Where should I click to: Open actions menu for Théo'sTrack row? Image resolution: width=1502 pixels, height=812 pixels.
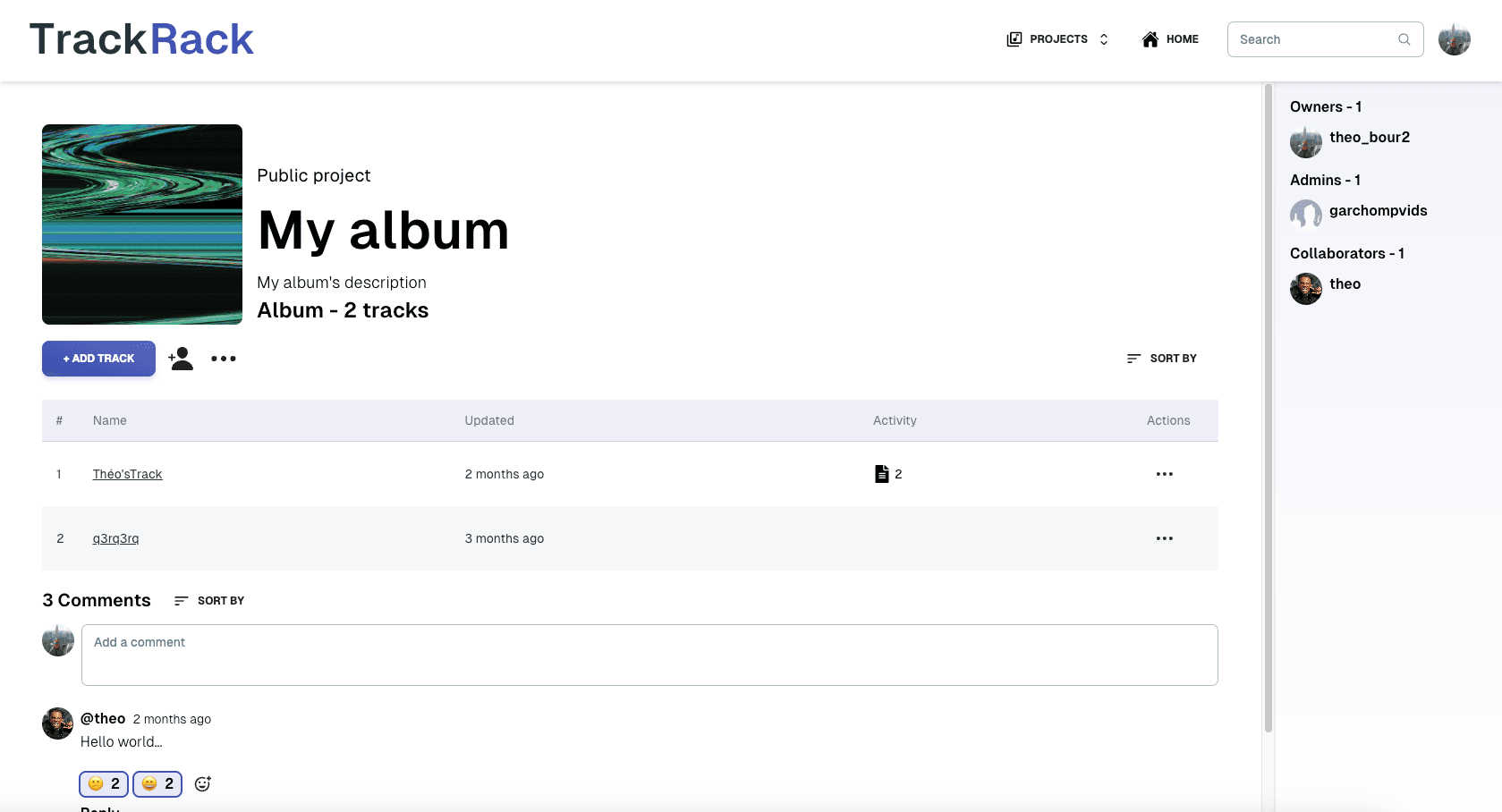1164,474
